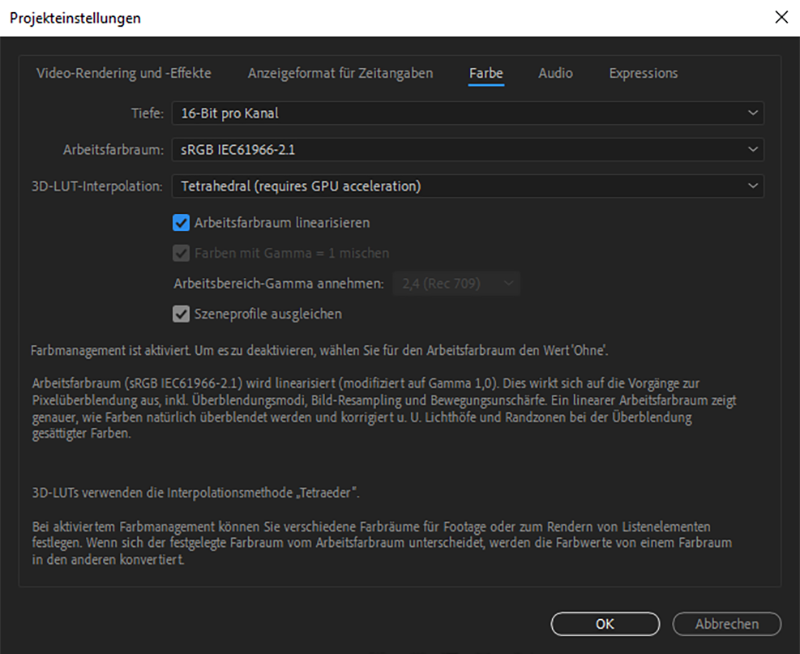
Task: Select the Farbe tab
Action: [x=486, y=73]
